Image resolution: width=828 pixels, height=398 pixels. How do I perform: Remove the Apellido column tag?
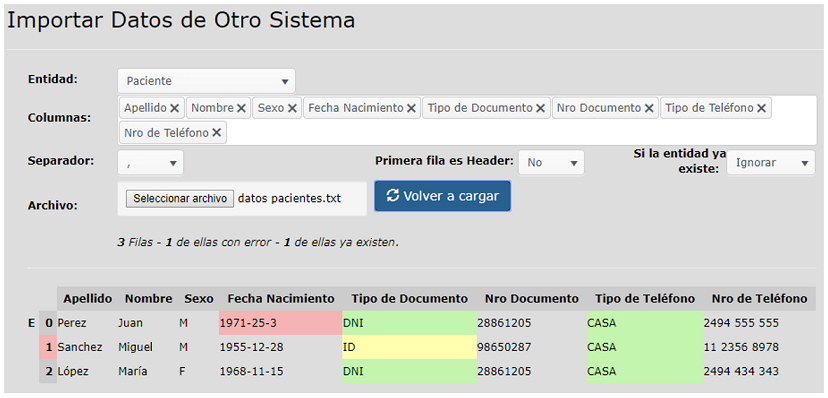coord(174,108)
